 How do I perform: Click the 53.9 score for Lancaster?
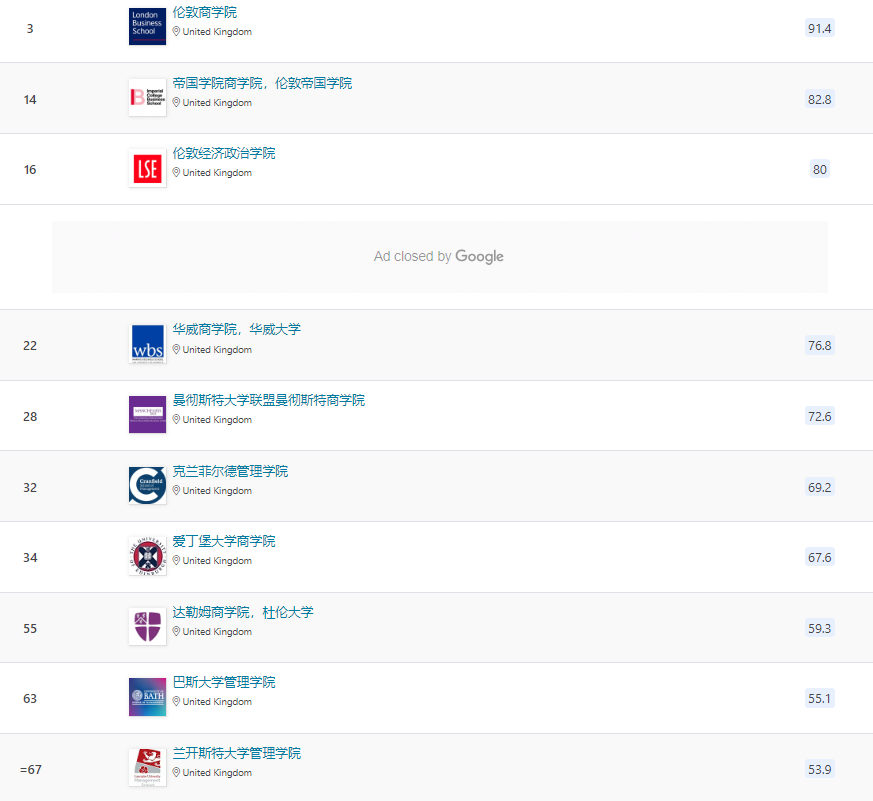(x=819, y=769)
